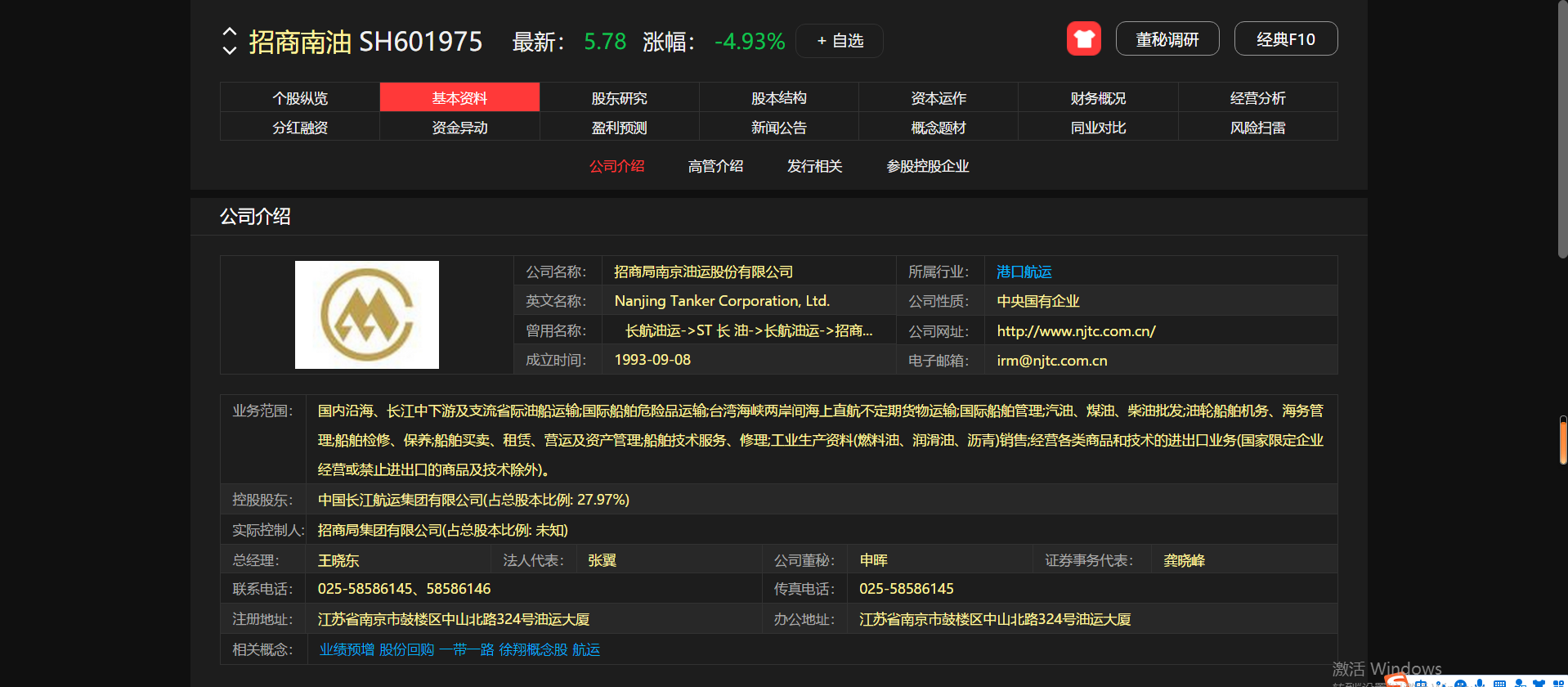Open the 分红融资 tab
The height and width of the screenshot is (687, 1568).
coord(300,127)
